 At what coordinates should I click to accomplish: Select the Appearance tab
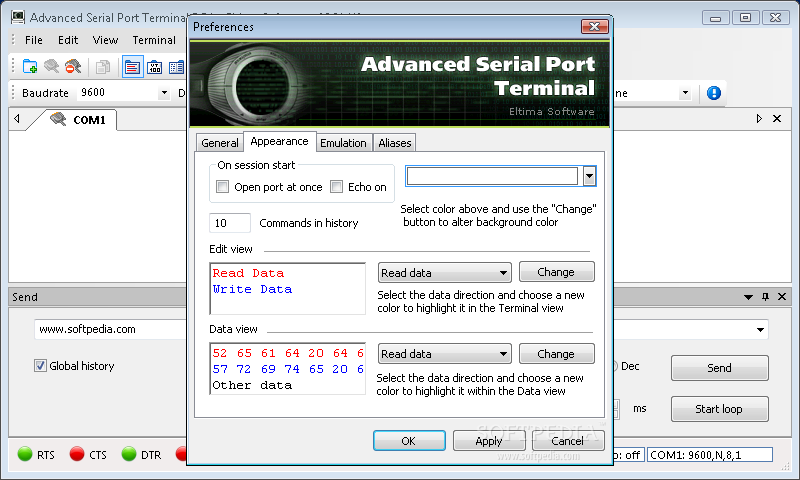click(280, 141)
